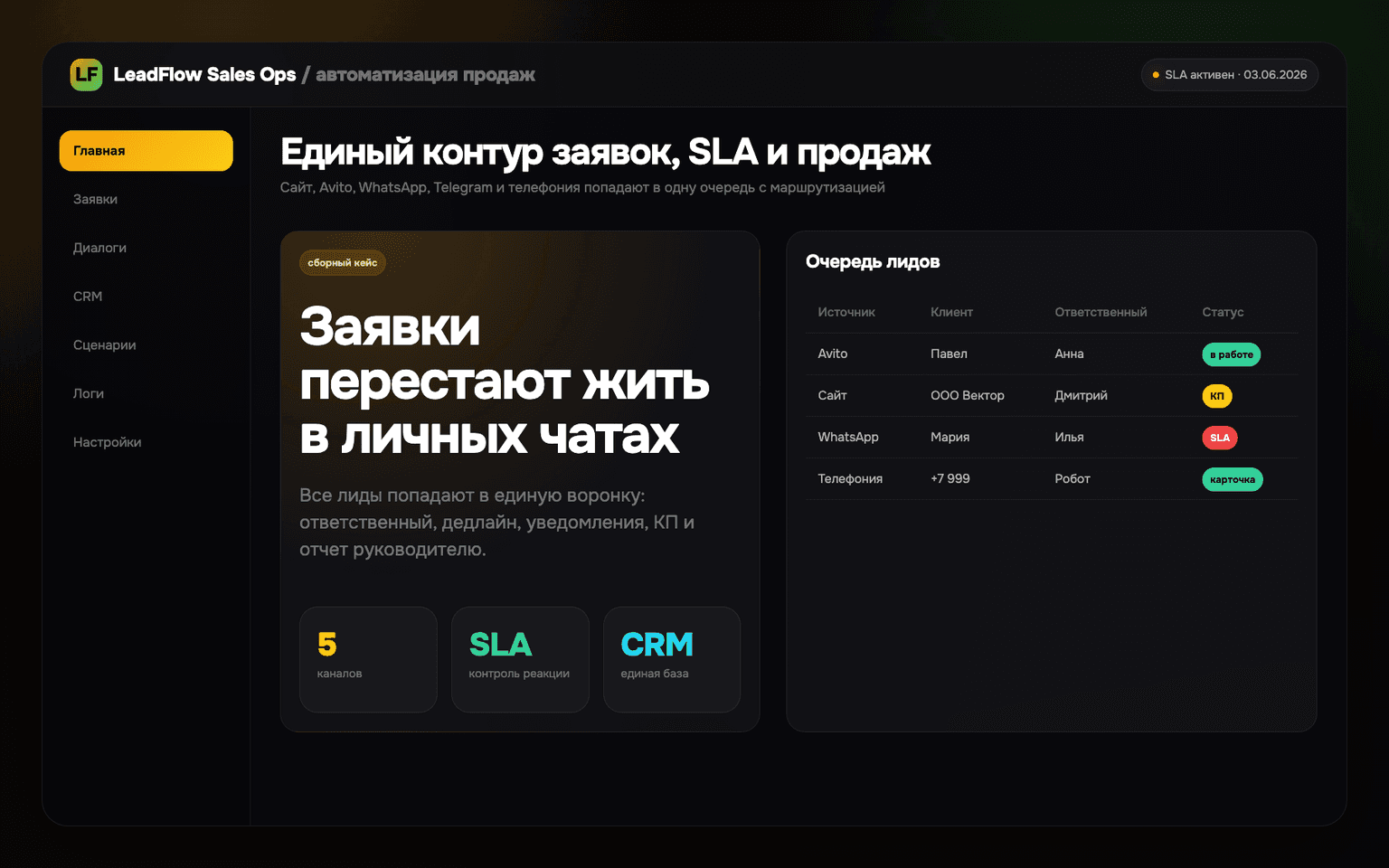Sort by the Источник column header

[x=846, y=312]
